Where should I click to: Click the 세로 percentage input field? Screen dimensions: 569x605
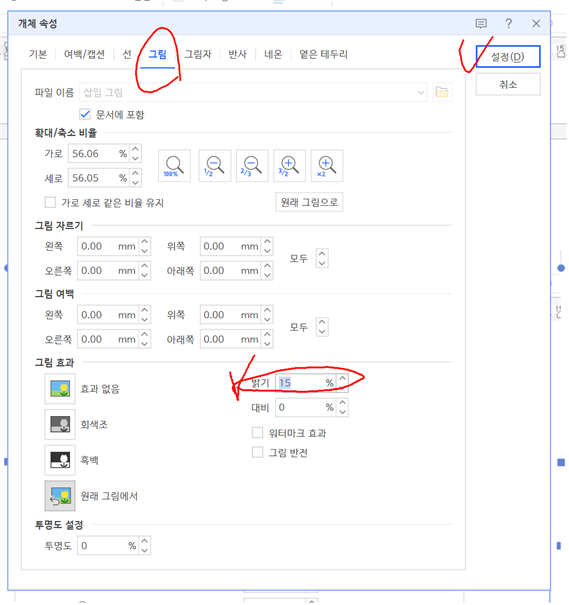[99, 178]
